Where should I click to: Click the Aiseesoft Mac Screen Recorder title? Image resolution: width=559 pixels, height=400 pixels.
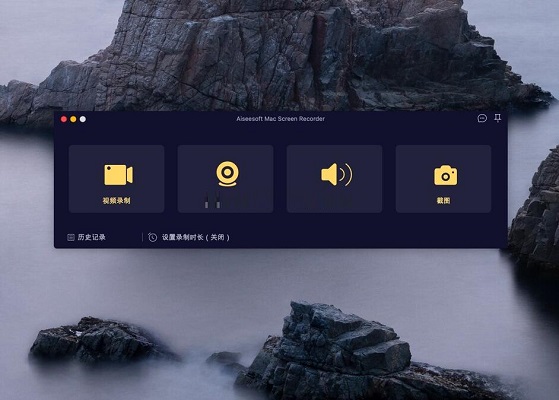(x=281, y=119)
